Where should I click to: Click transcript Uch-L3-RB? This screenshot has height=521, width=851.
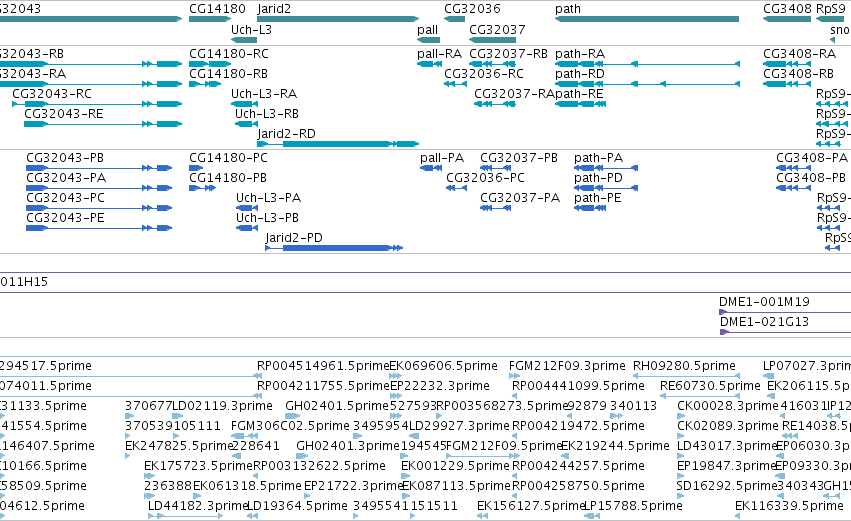[266, 114]
